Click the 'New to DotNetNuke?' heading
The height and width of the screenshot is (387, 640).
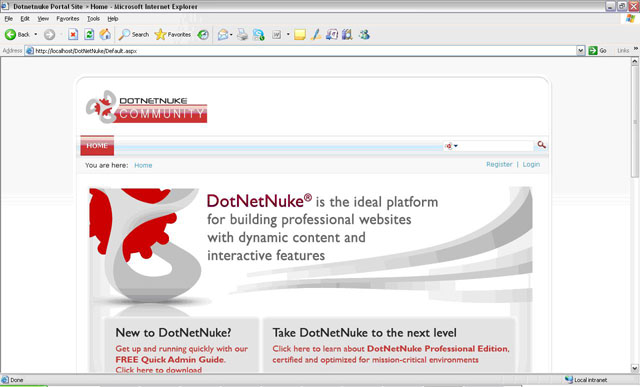click(x=173, y=333)
